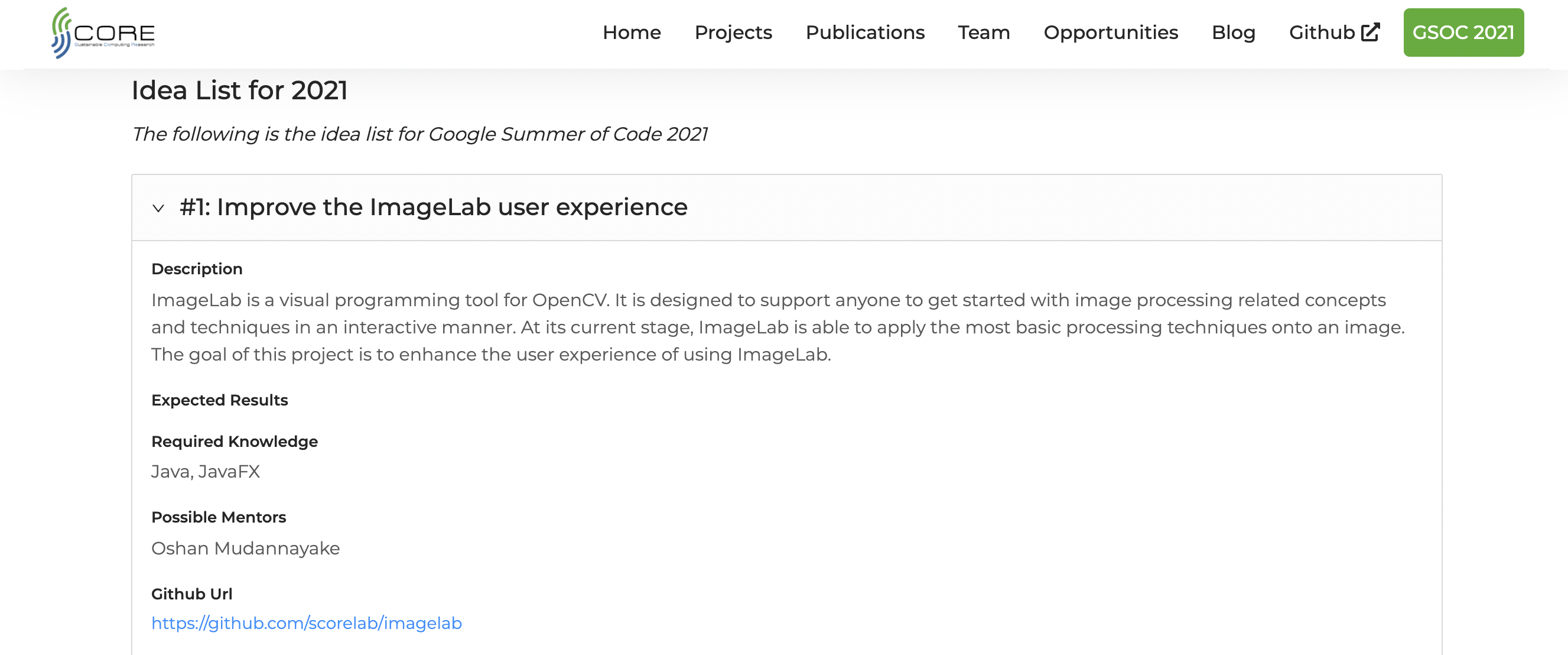
Task: Click the Required Knowledge label
Action: [x=235, y=441]
